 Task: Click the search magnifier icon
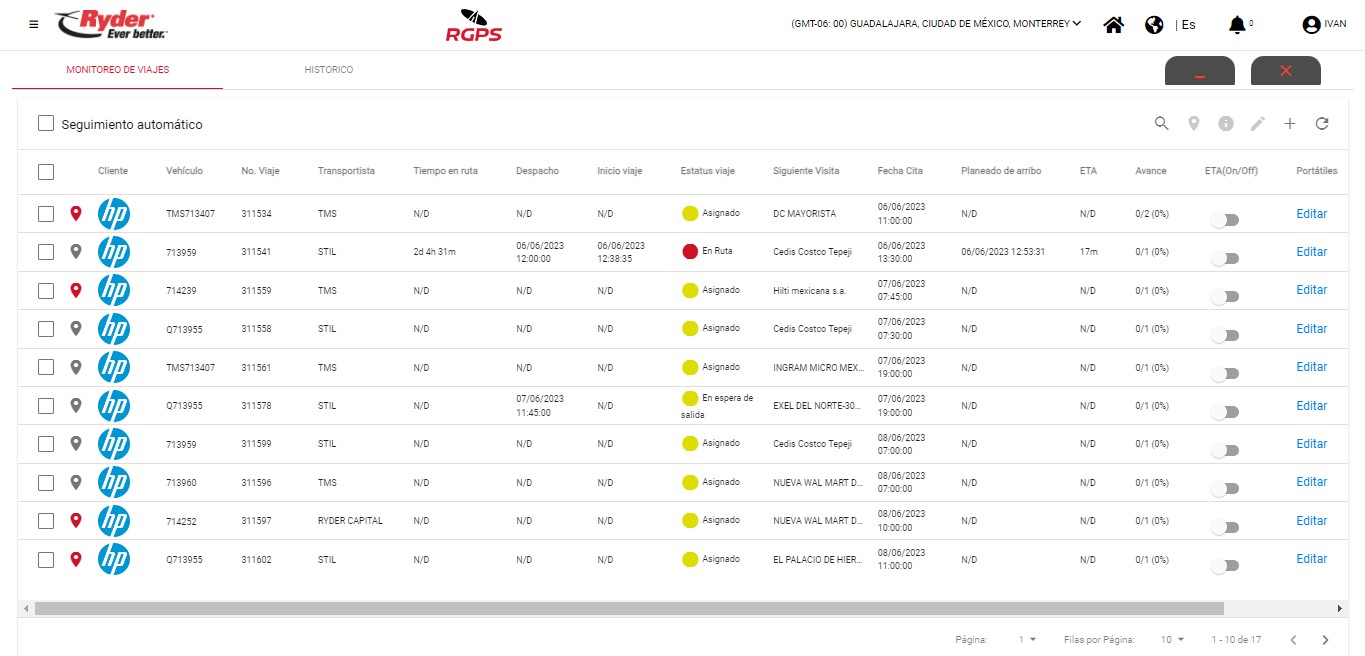(1161, 124)
